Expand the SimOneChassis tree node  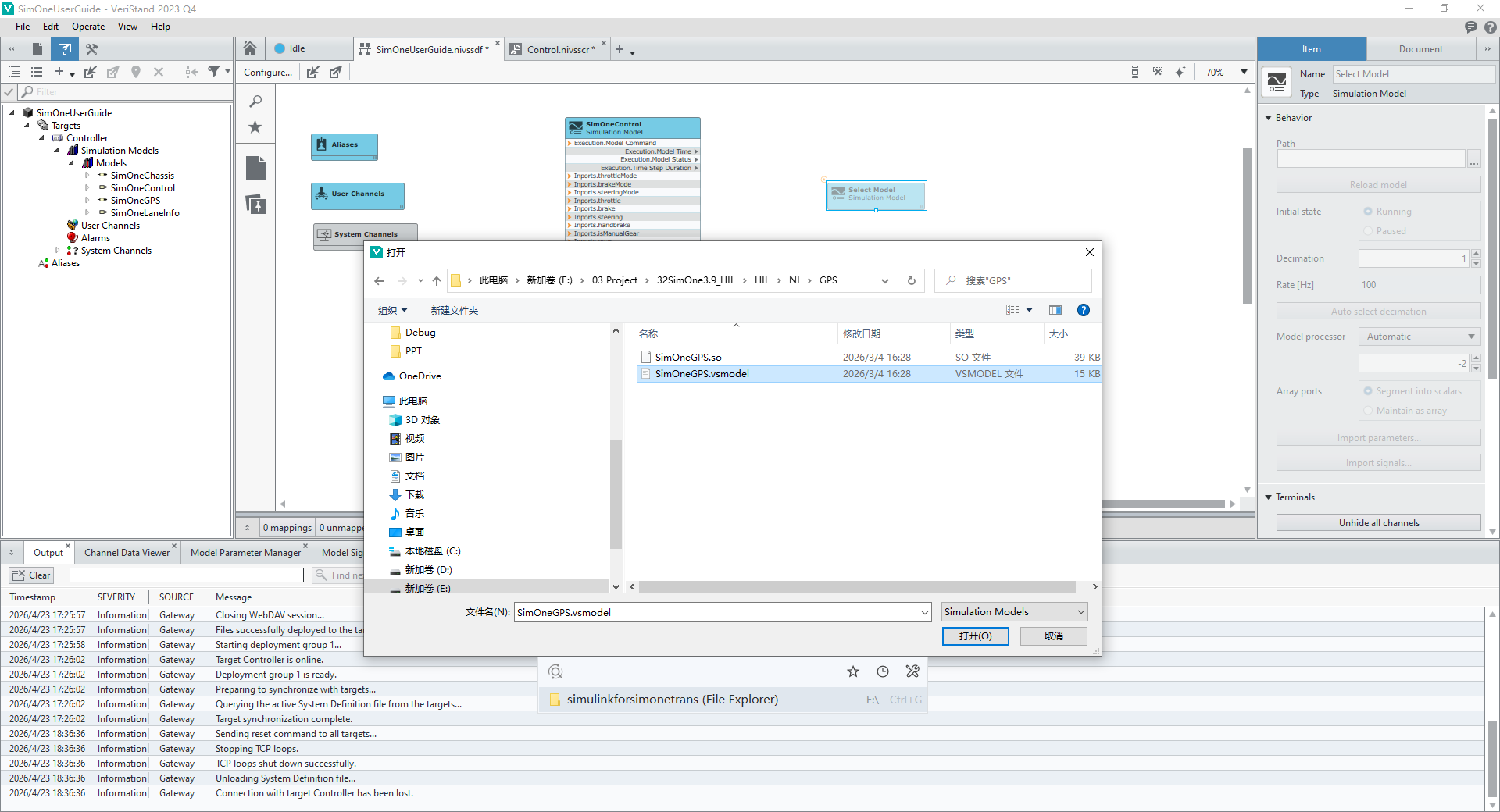87,176
